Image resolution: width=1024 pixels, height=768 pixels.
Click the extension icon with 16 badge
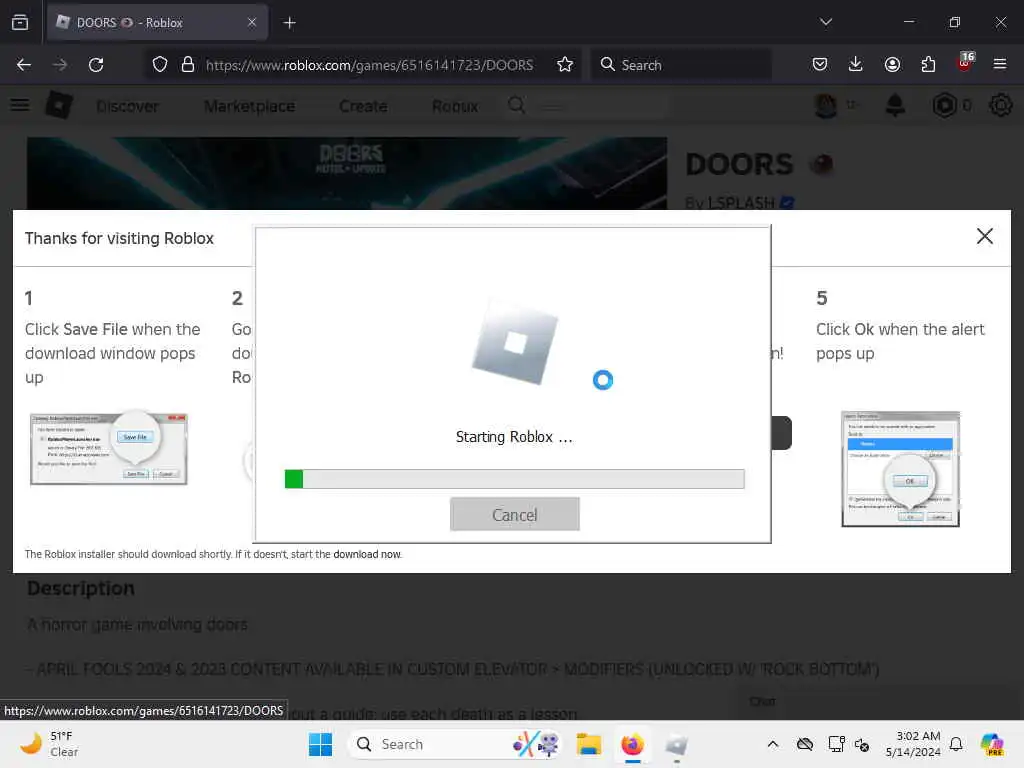[x=965, y=63]
